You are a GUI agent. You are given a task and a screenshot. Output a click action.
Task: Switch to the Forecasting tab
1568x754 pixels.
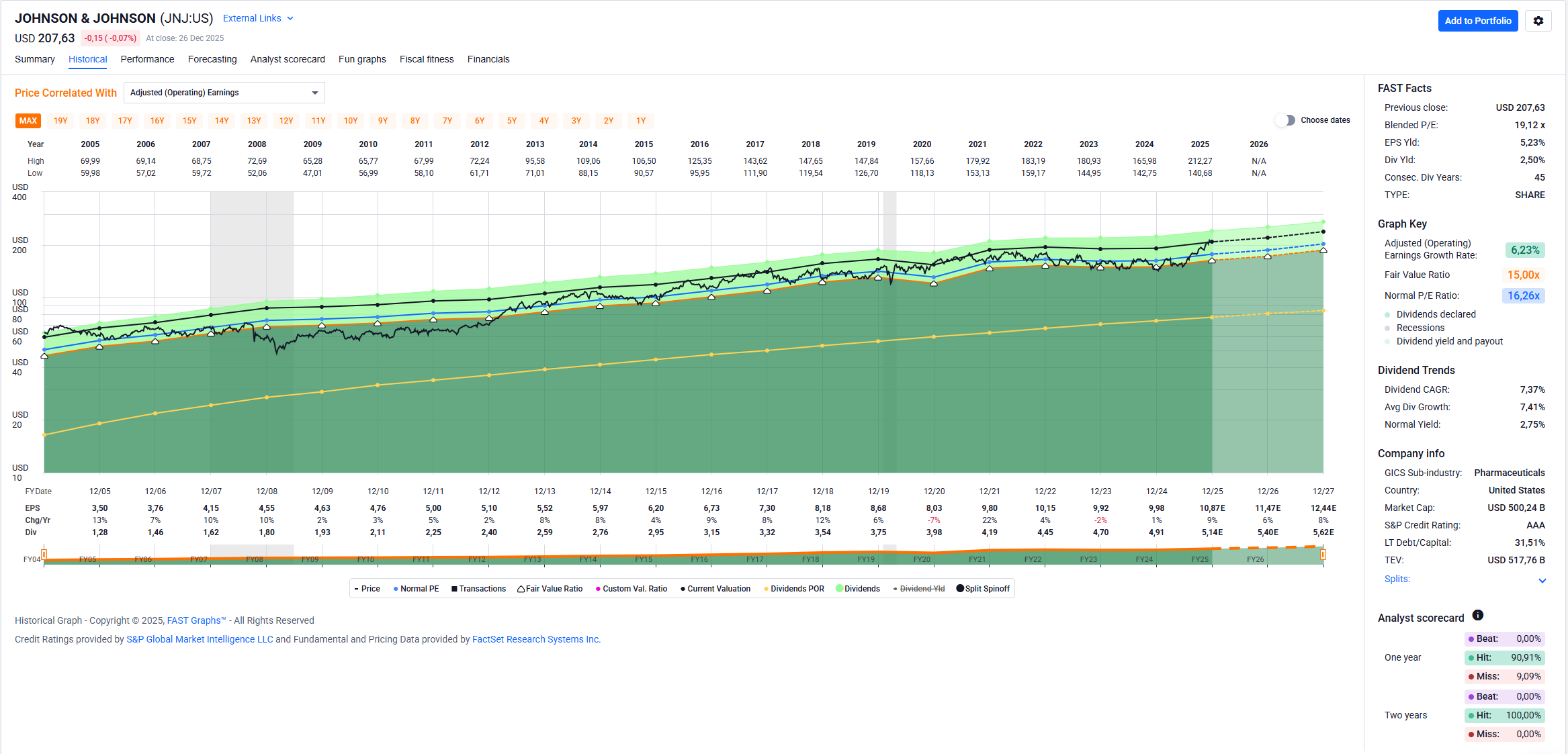[x=212, y=59]
